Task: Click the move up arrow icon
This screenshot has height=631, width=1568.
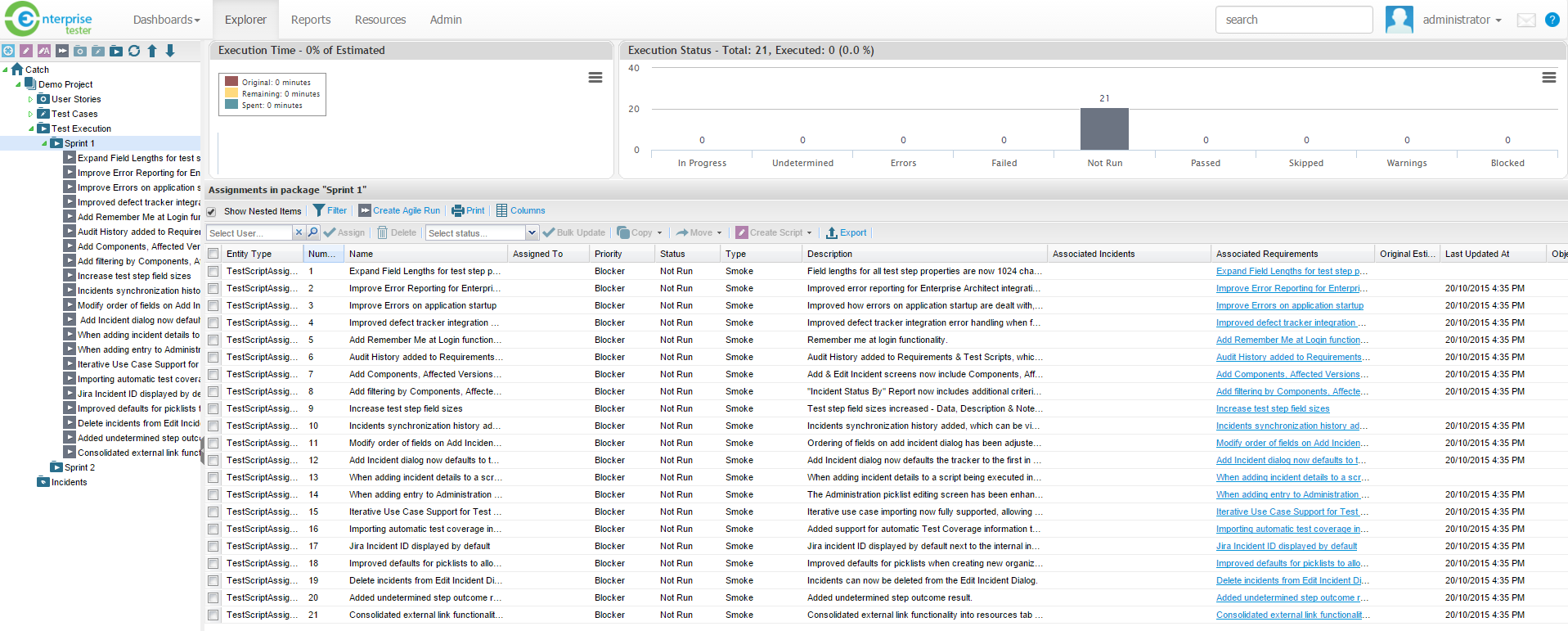Action: 152,51
